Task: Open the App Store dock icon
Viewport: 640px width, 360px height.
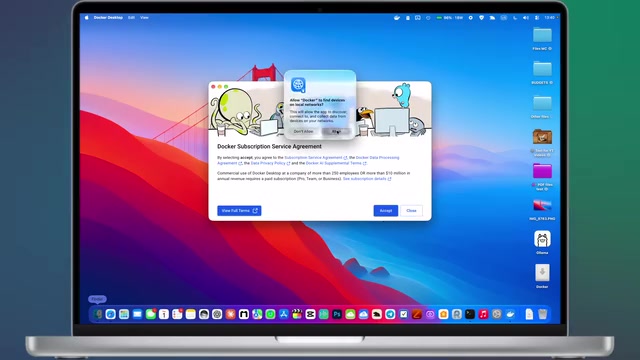Action: pyautogui.click(x=284, y=314)
